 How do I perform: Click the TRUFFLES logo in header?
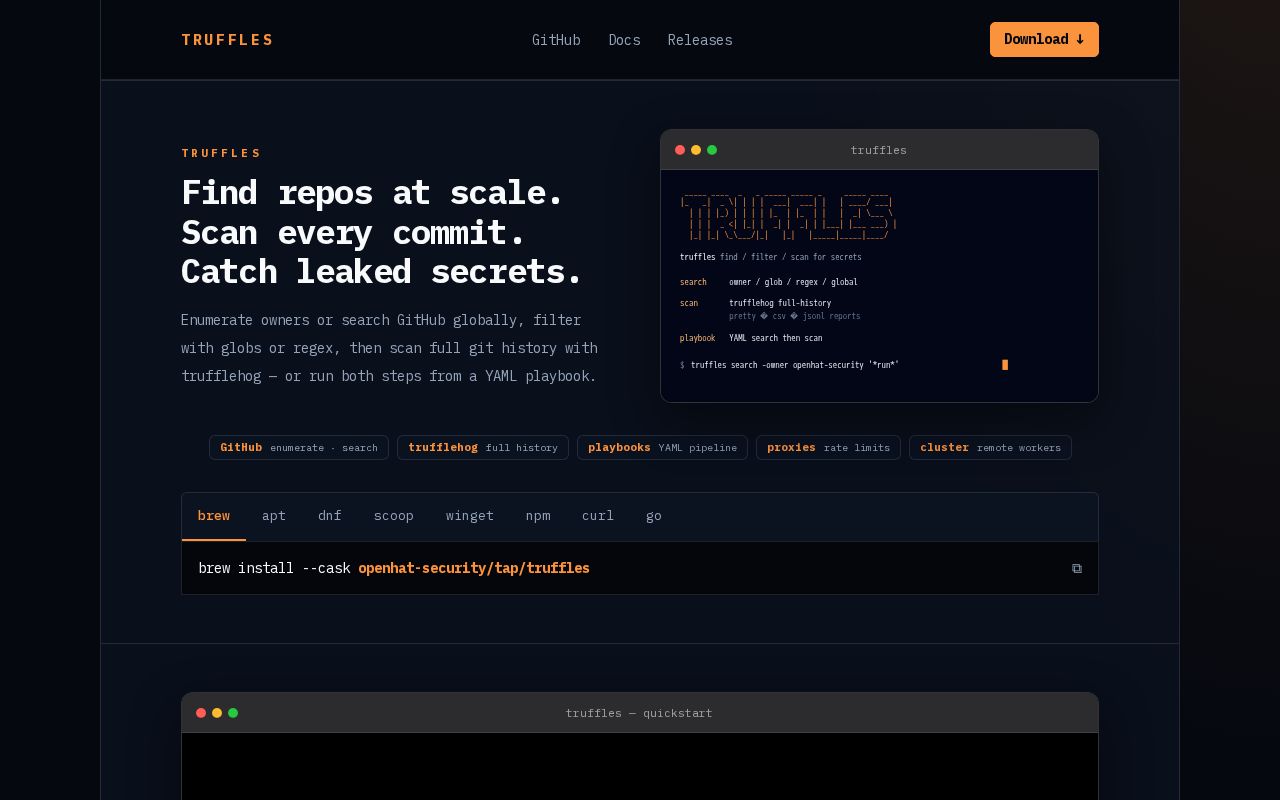pos(227,40)
